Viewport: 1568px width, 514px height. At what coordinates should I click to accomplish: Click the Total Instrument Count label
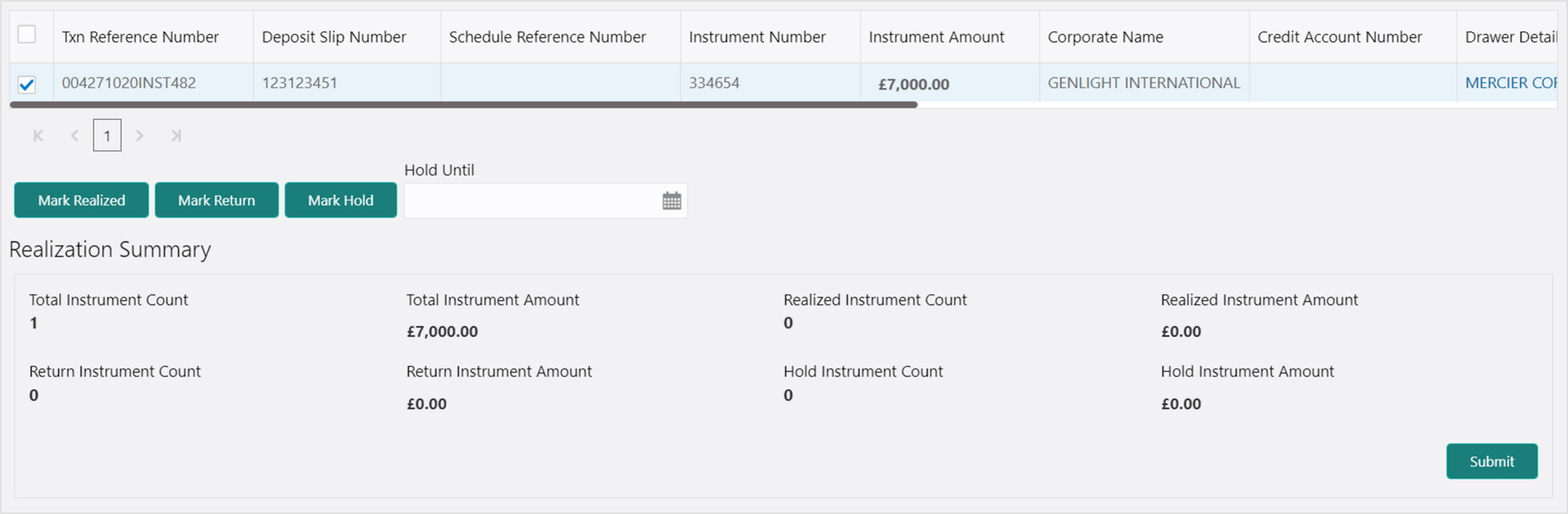click(x=109, y=300)
